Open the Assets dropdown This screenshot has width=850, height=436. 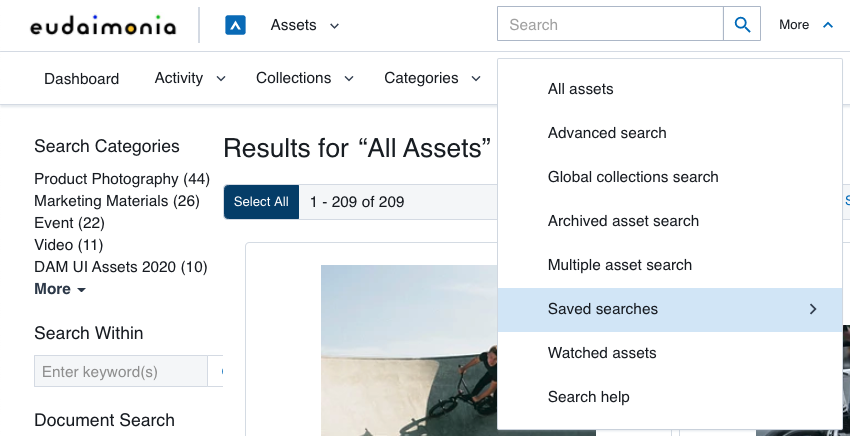[305, 25]
